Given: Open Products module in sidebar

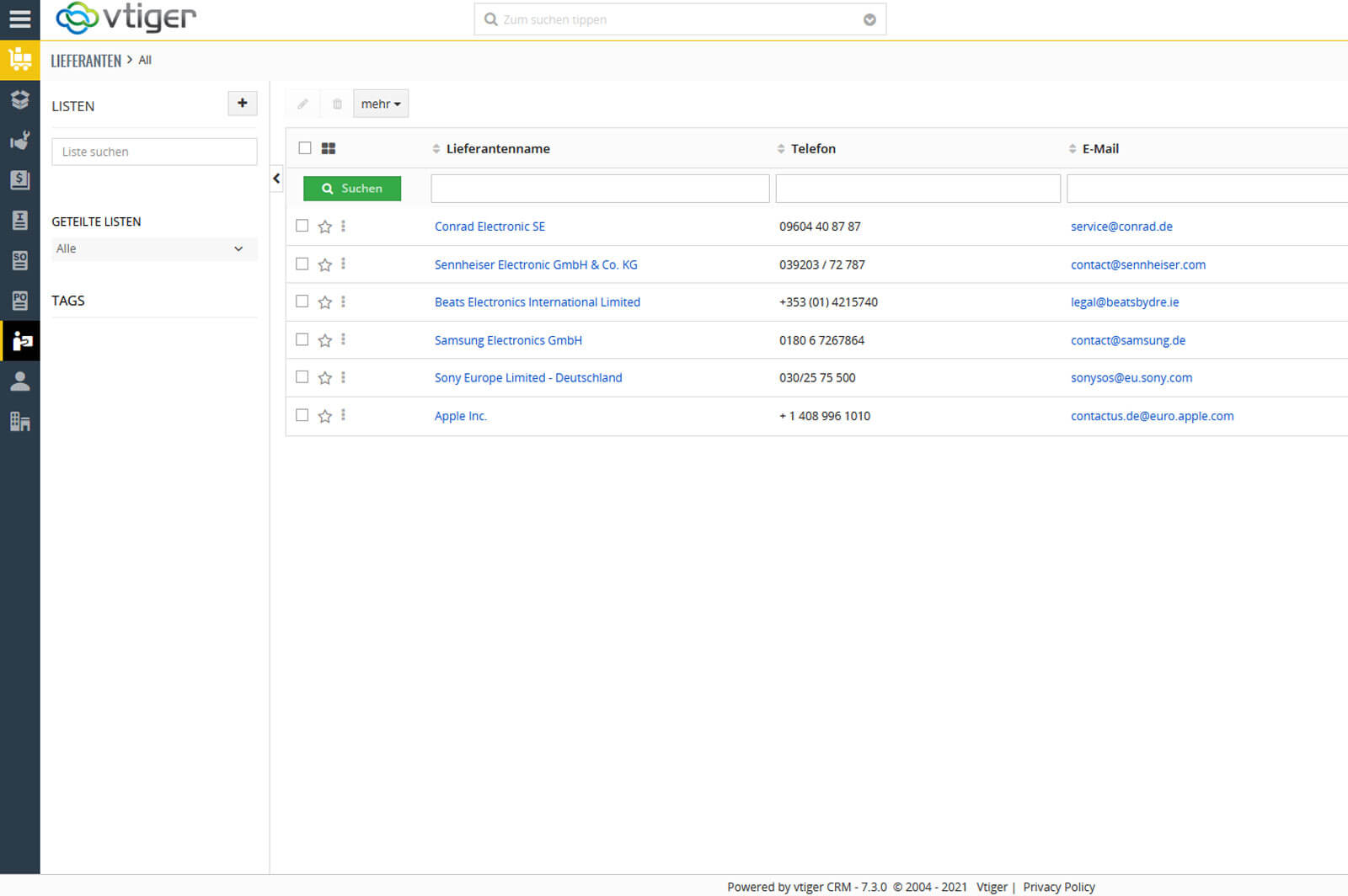Looking at the screenshot, I should click(19, 100).
